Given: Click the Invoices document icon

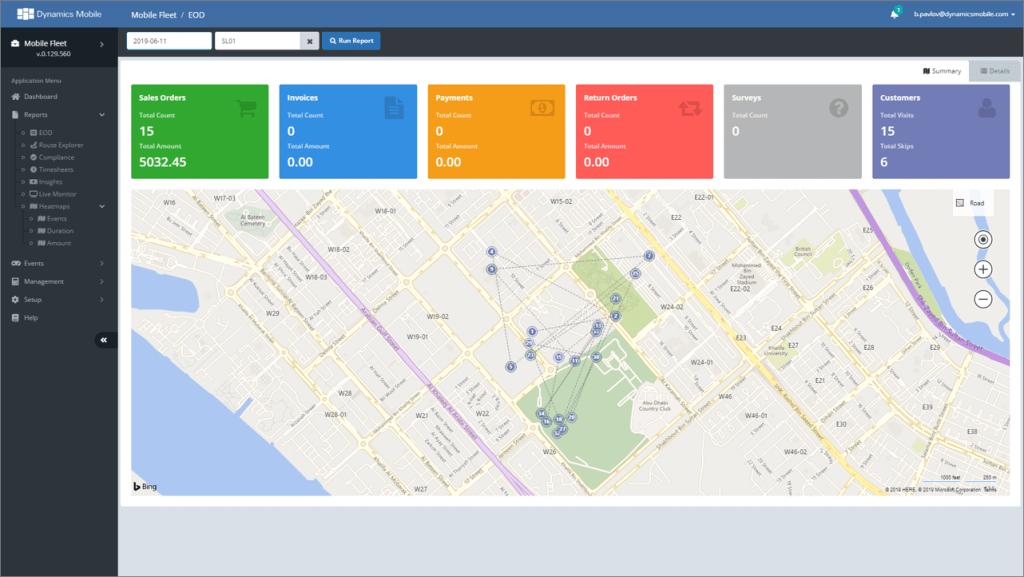Looking at the screenshot, I should [394, 108].
